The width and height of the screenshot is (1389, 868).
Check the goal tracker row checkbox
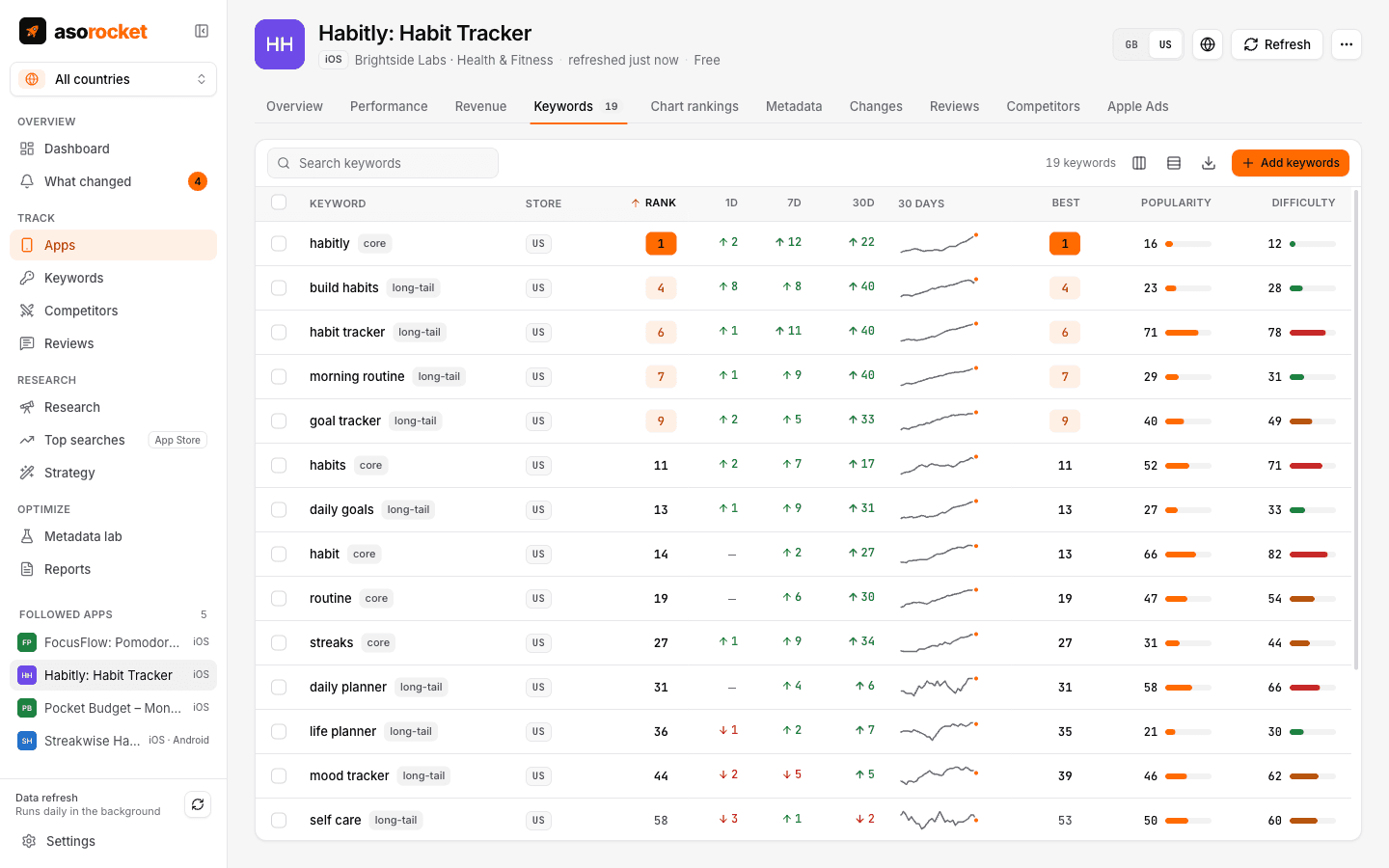pos(279,421)
